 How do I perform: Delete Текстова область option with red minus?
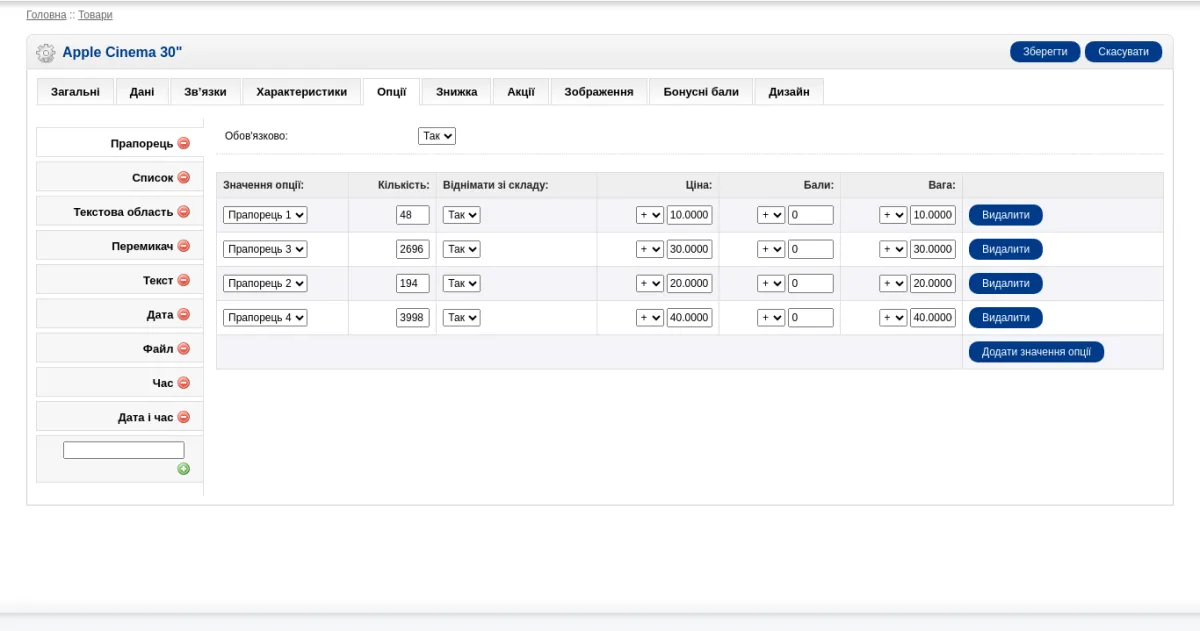point(183,212)
